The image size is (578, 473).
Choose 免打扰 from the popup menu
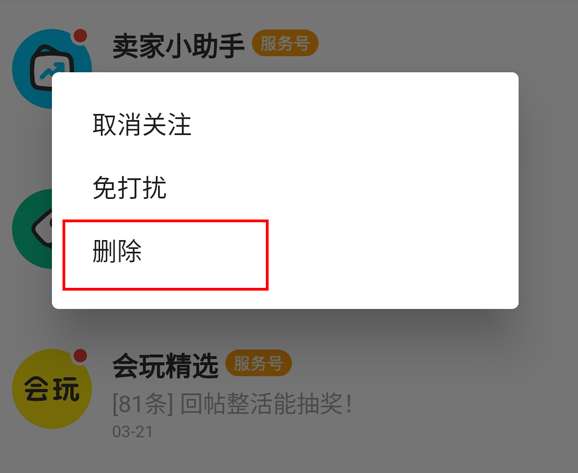129,188
